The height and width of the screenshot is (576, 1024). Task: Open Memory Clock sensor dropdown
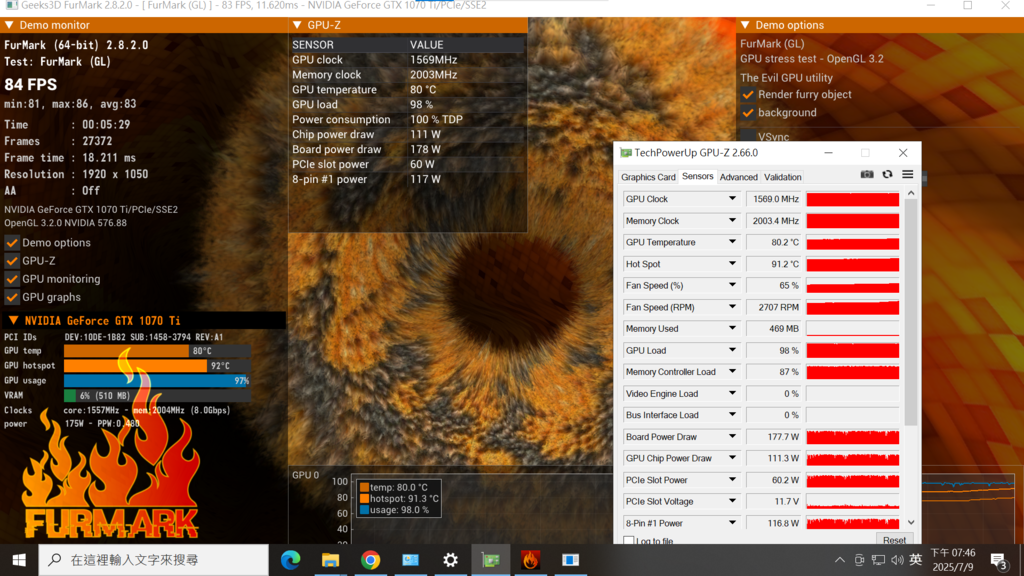[x=732, y=221]
